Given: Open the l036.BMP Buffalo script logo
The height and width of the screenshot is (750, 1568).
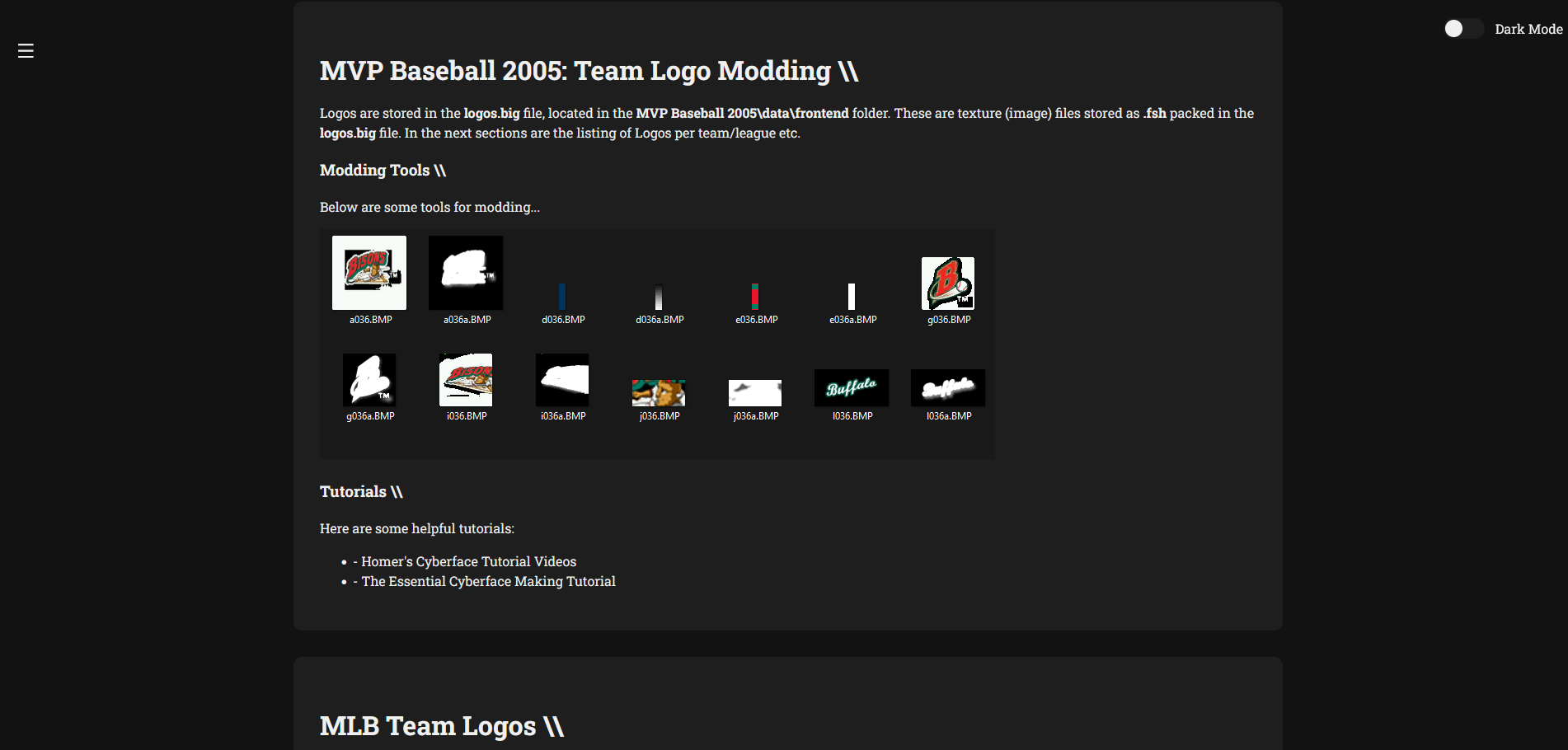Looking at the screenshot, I should (852, 387).
